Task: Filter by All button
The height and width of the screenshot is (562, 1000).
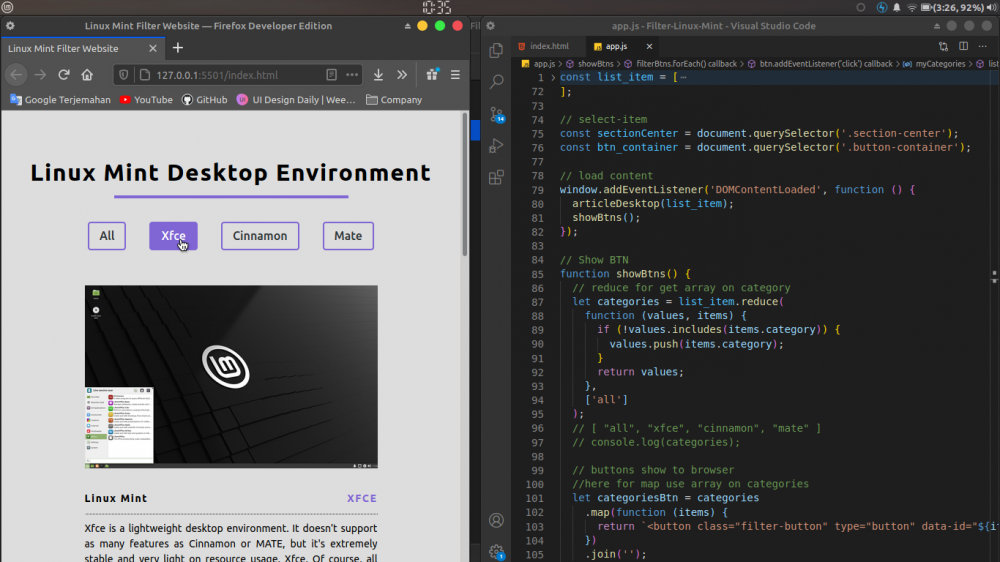Action: (107, 236)
